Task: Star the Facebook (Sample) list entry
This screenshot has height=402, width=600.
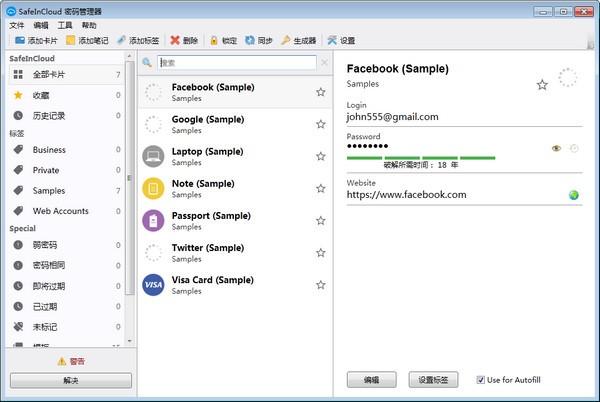Action: (321, 92)
